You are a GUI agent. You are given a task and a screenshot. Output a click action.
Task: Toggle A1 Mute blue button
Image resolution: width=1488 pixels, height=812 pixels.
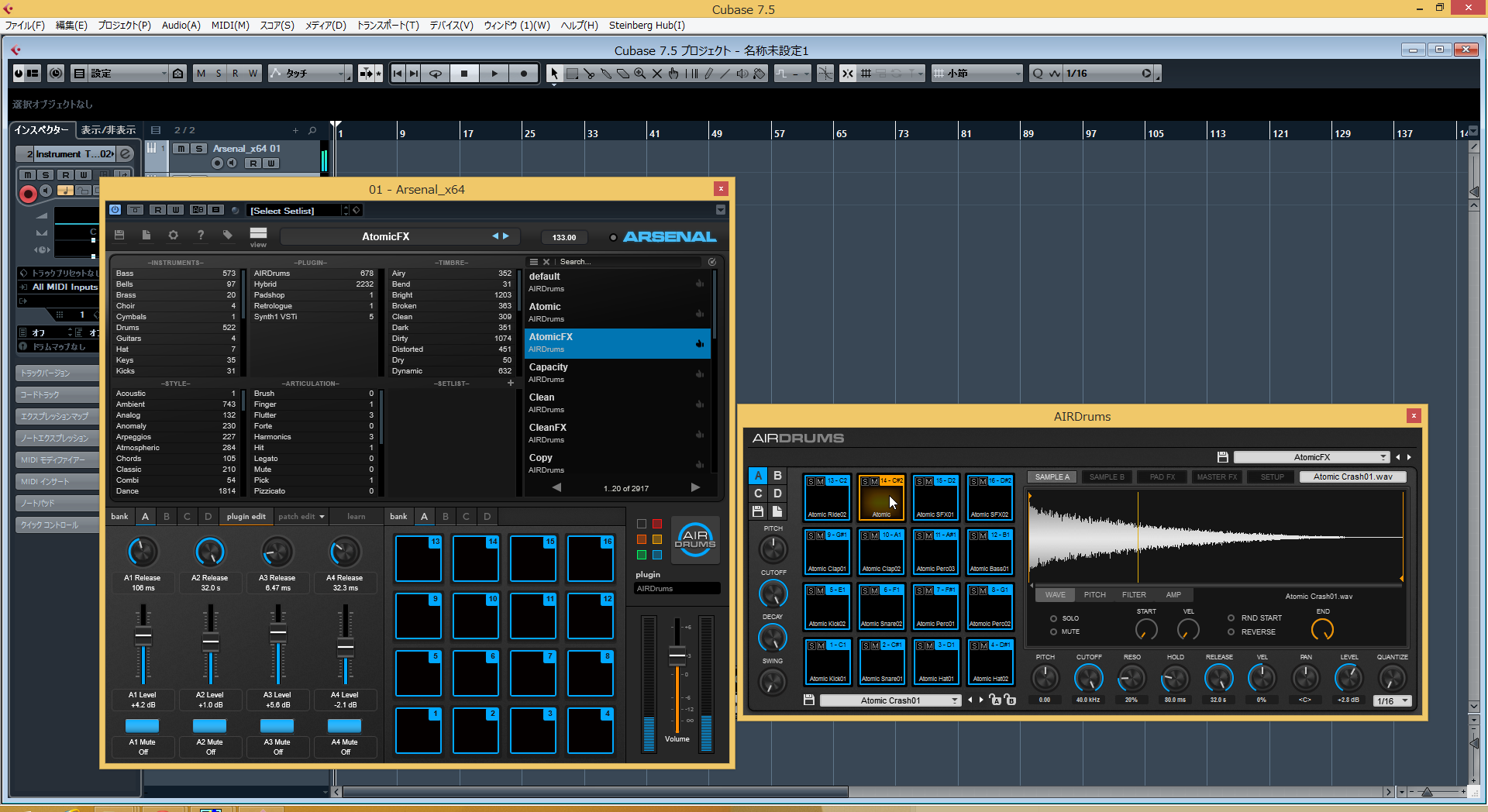point(142,725)
